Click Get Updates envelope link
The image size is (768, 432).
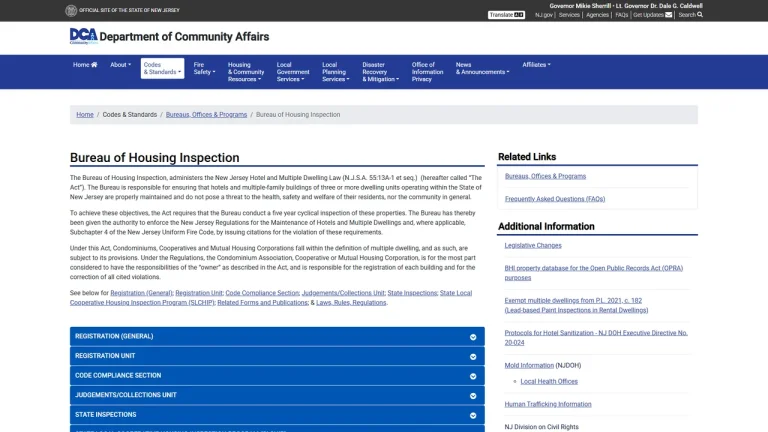652,15
